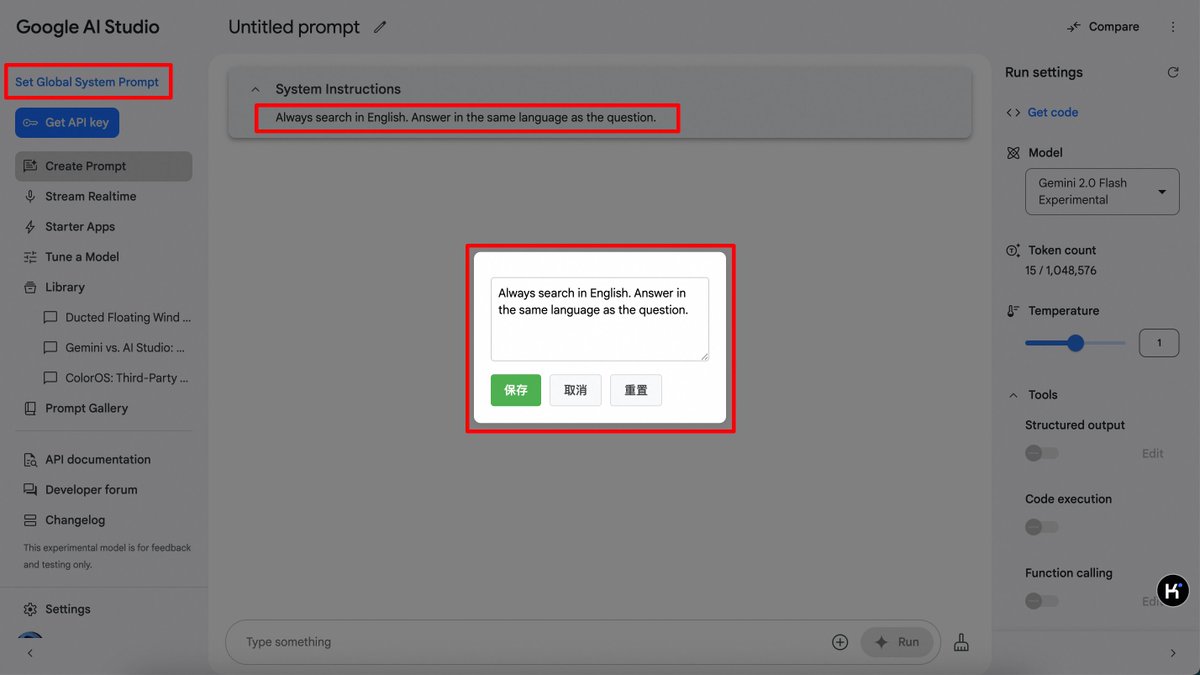
Task: Open the three-dot more options menu
Action: click(x=1173, y=27)
